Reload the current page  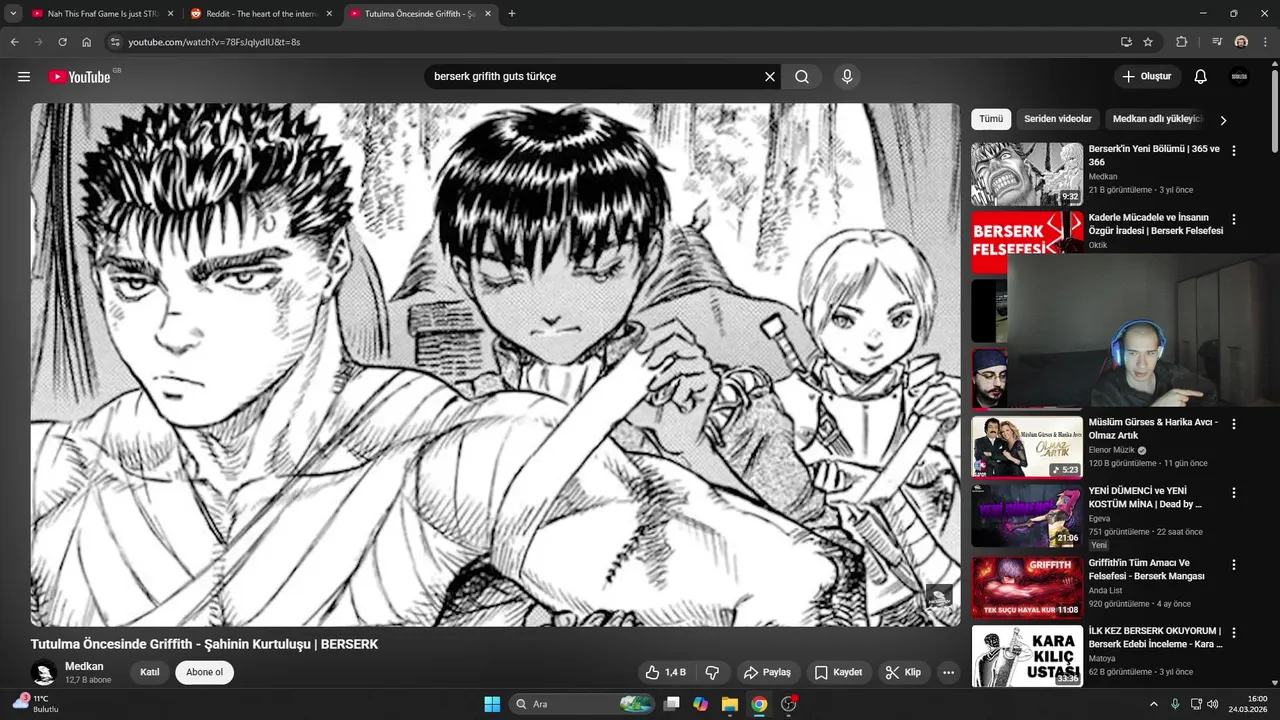click(62, 42)
